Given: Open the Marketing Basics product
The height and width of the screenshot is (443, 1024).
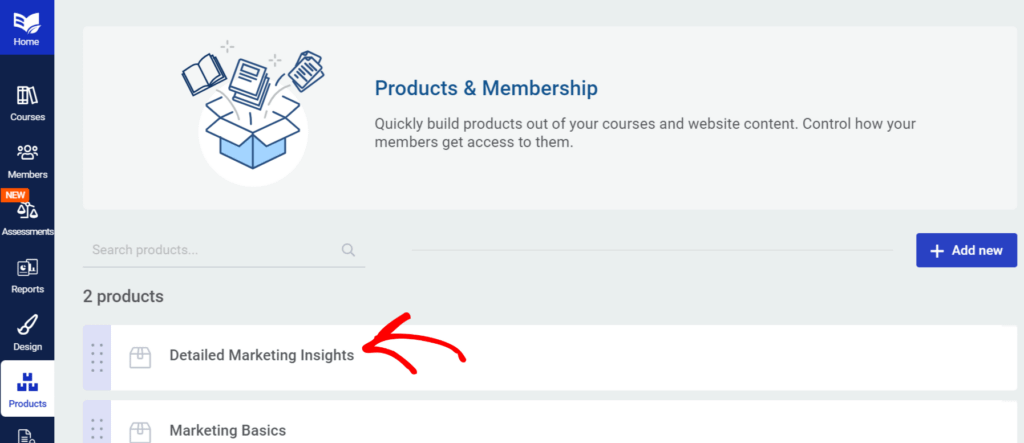Looking at the screenshot, I should pos(228,430).
